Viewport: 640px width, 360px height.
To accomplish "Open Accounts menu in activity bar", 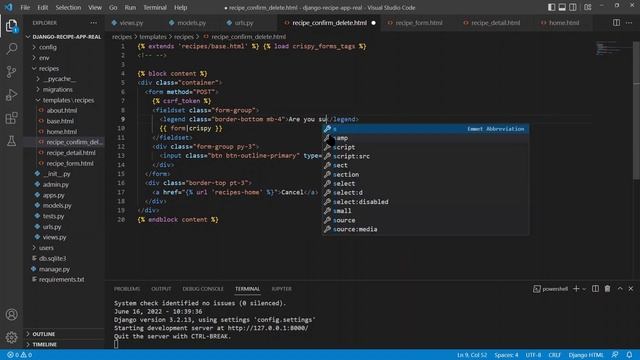I will click(x=11, y=315).
